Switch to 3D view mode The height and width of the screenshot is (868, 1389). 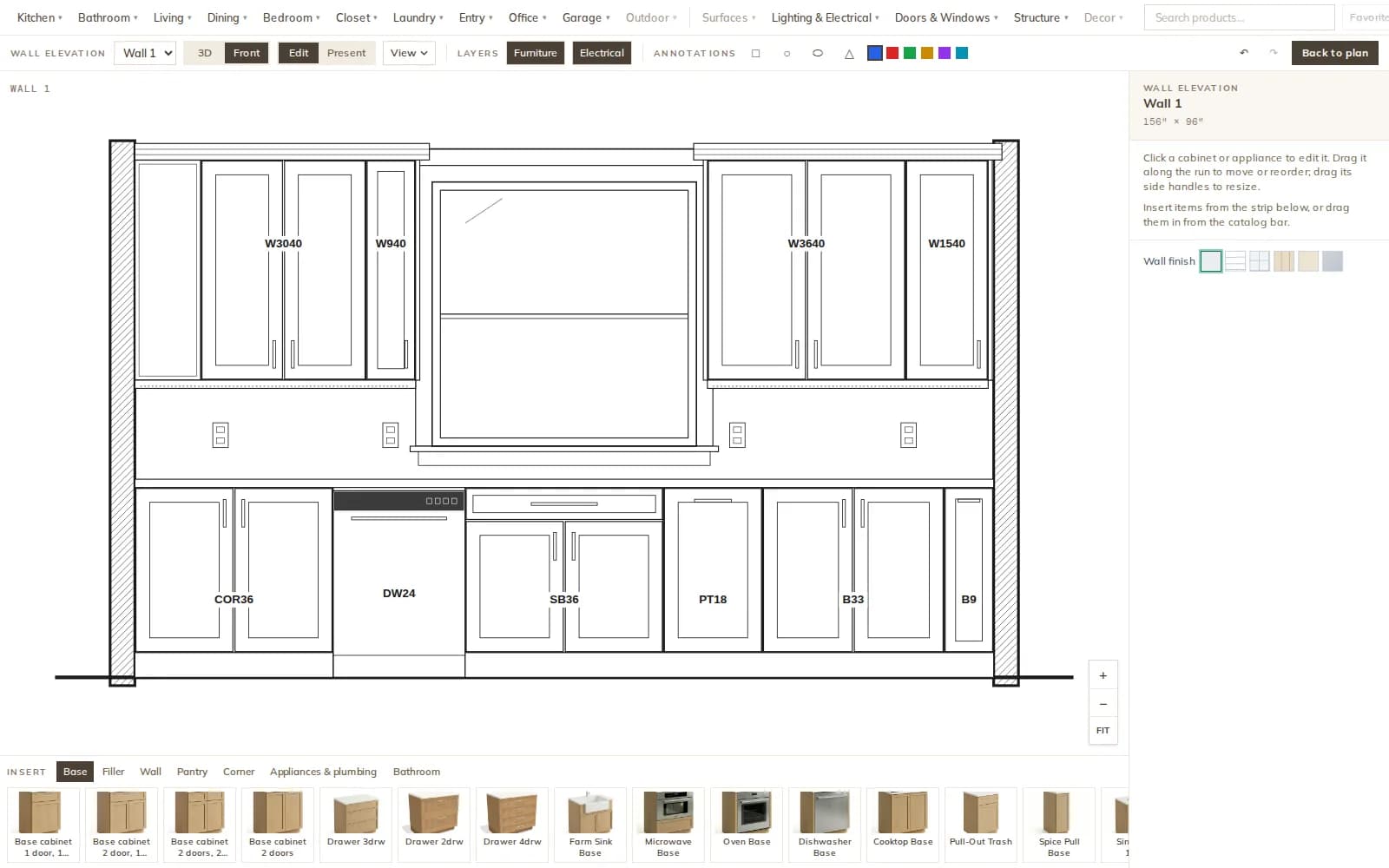pos(205,53)
